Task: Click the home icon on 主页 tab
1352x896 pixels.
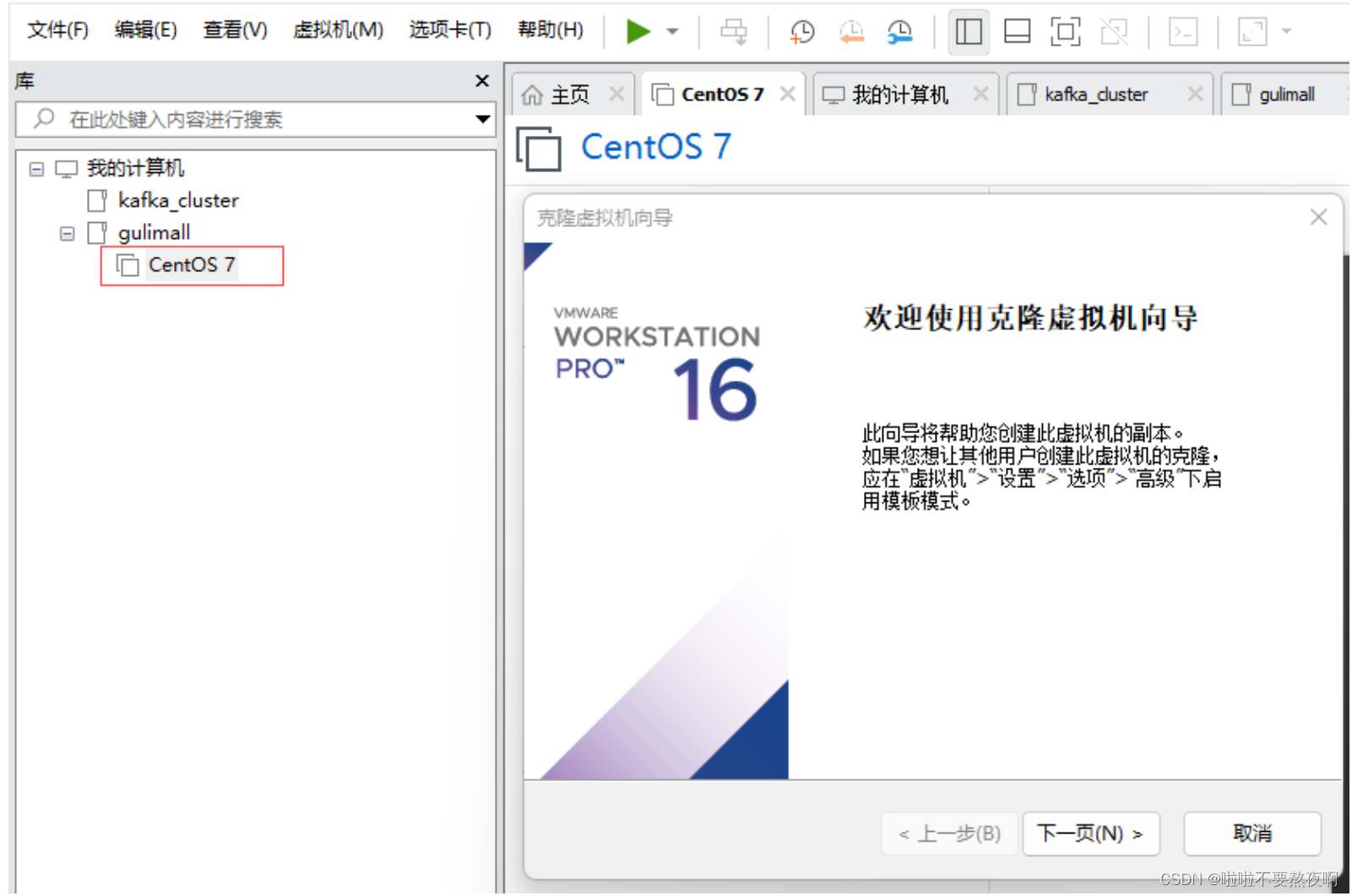Action: pyautogui.click(x=532, y=95)
